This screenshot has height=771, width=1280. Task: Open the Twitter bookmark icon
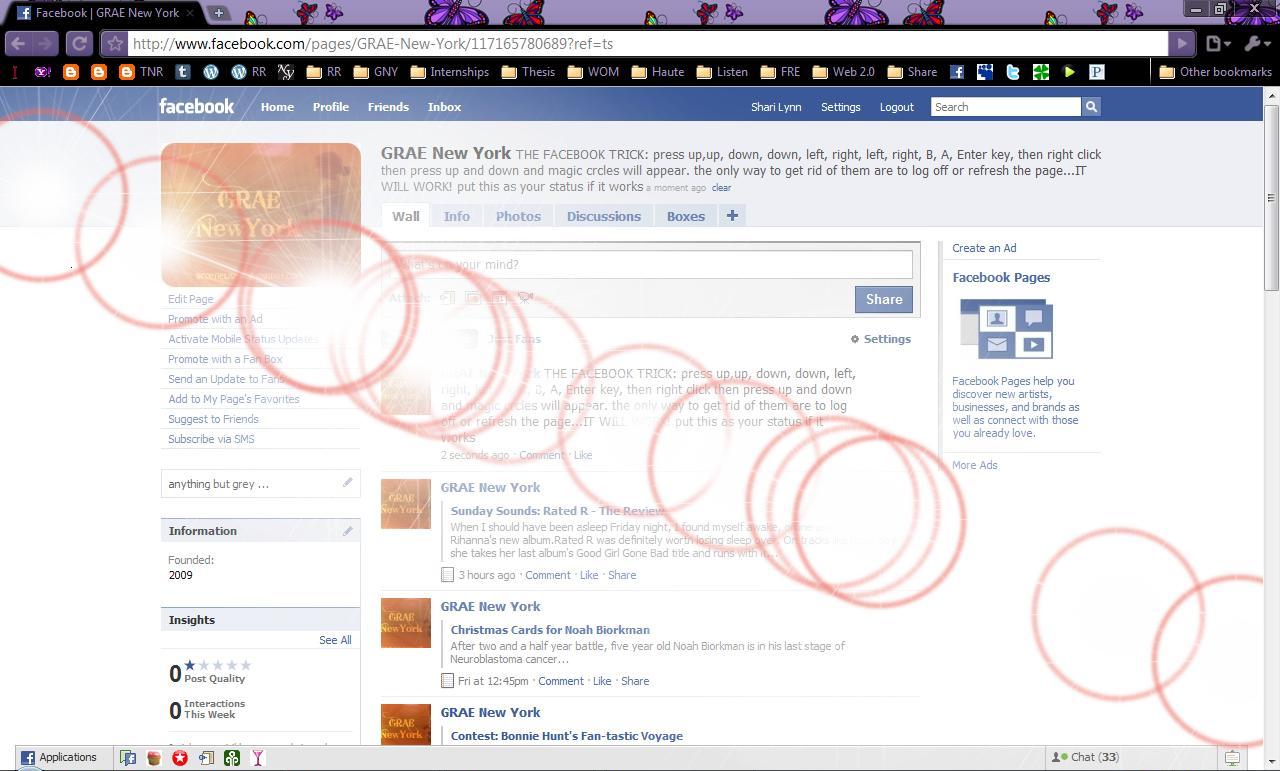[1013, 72]
